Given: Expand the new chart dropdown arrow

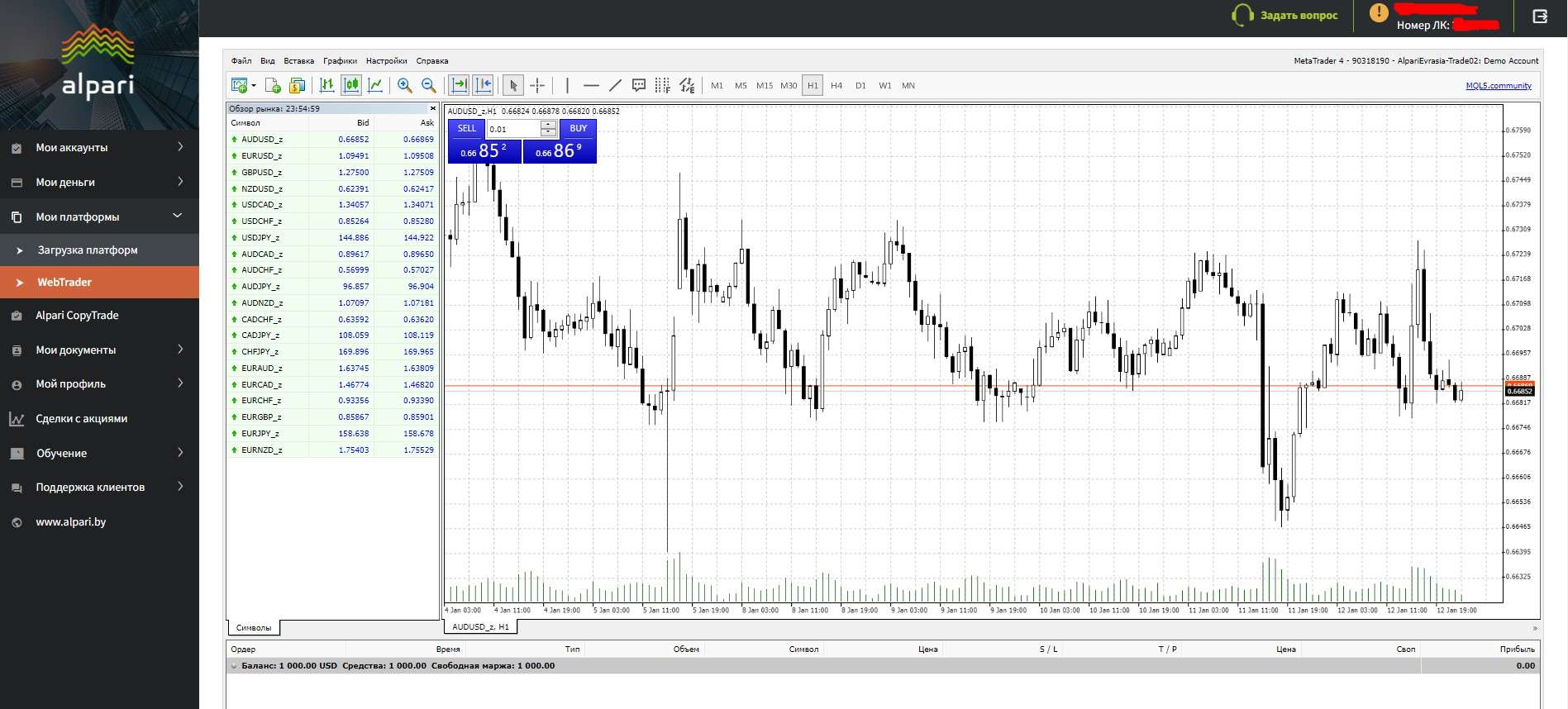Looking at the screenshot, I should [254, 85].
